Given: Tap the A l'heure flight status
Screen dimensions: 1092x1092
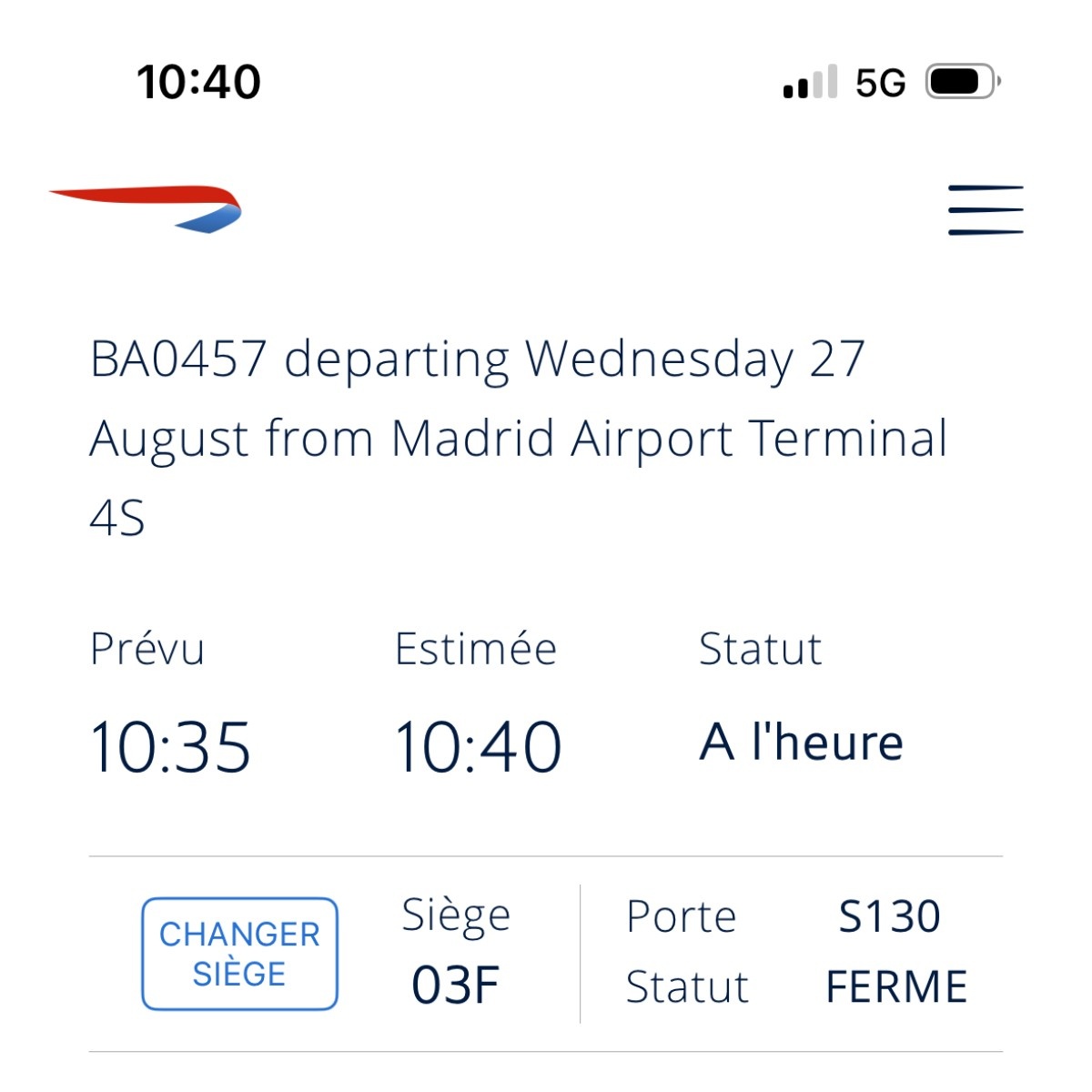Looking at the screenshot, I should tap(801, 743).
